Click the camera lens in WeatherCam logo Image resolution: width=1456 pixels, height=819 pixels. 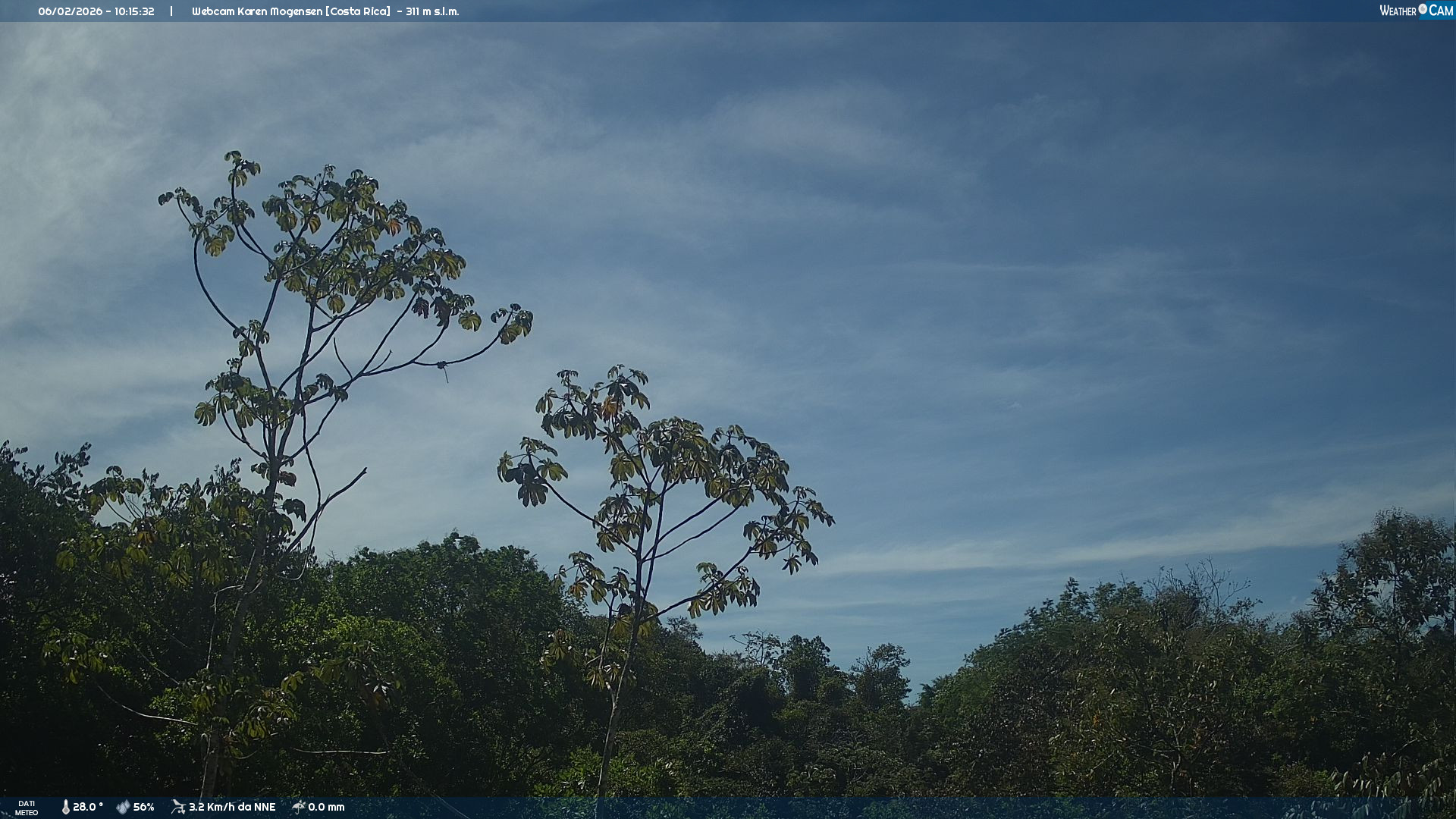point(1423,9)
